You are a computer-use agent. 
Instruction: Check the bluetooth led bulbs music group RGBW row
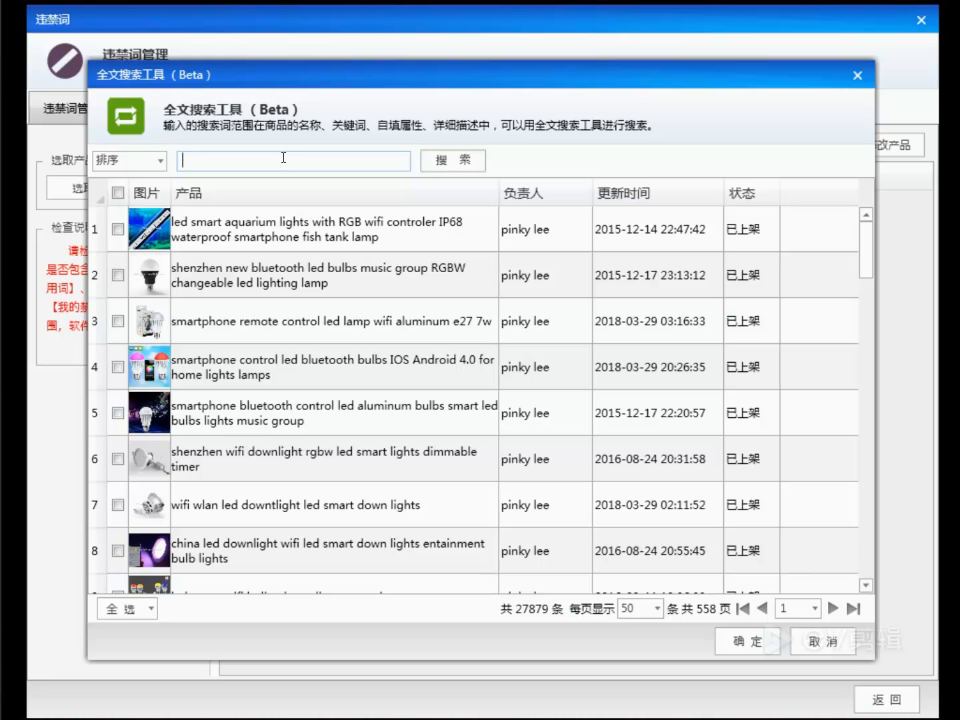(x=118, y=275)
